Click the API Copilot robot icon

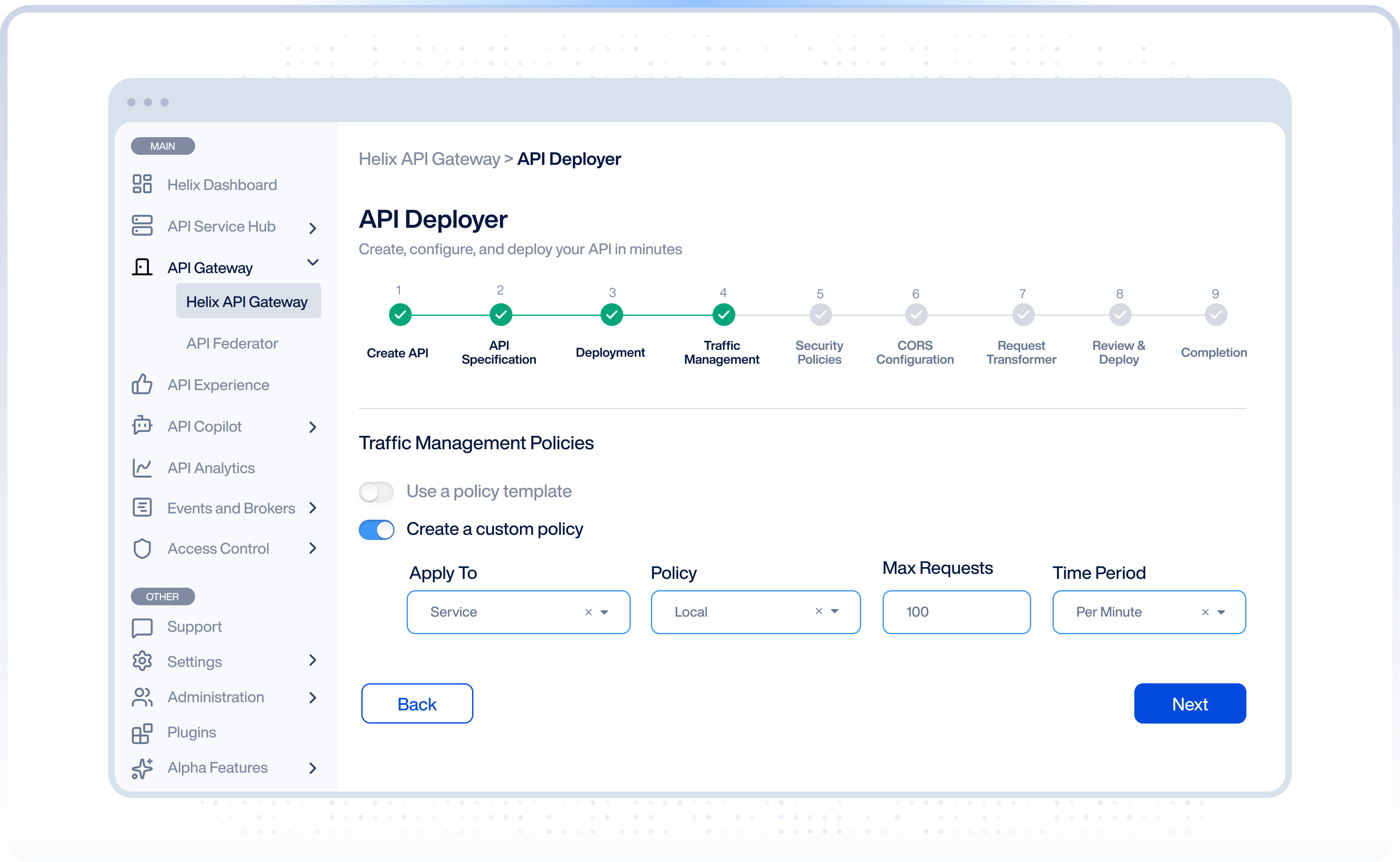pos(142,426)
